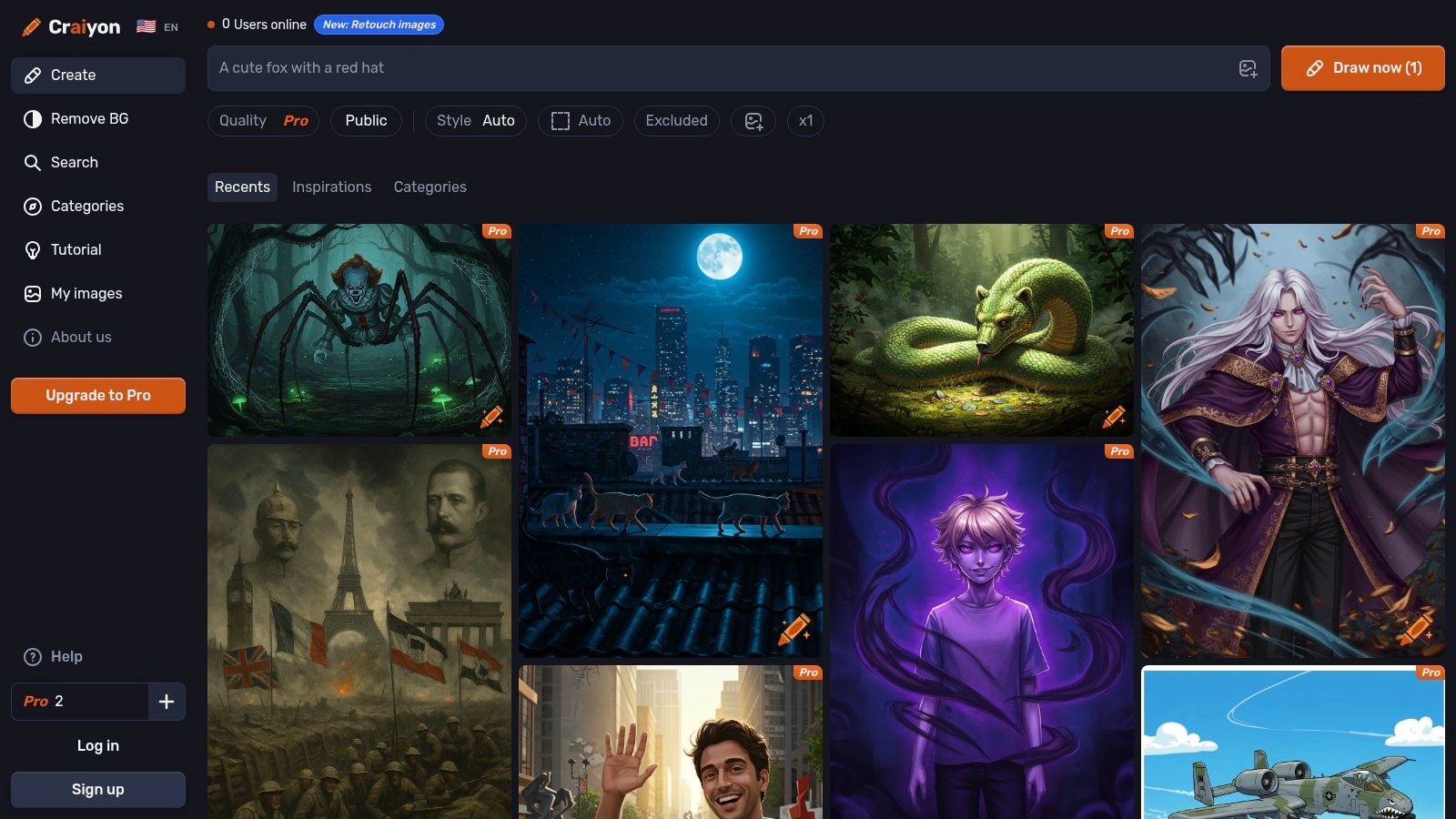Image resolution: width=1456 pixels, height=819 pixels.
Task: Switch to the Categories tab
Action: pyautogui.click(x=430, y=187)
